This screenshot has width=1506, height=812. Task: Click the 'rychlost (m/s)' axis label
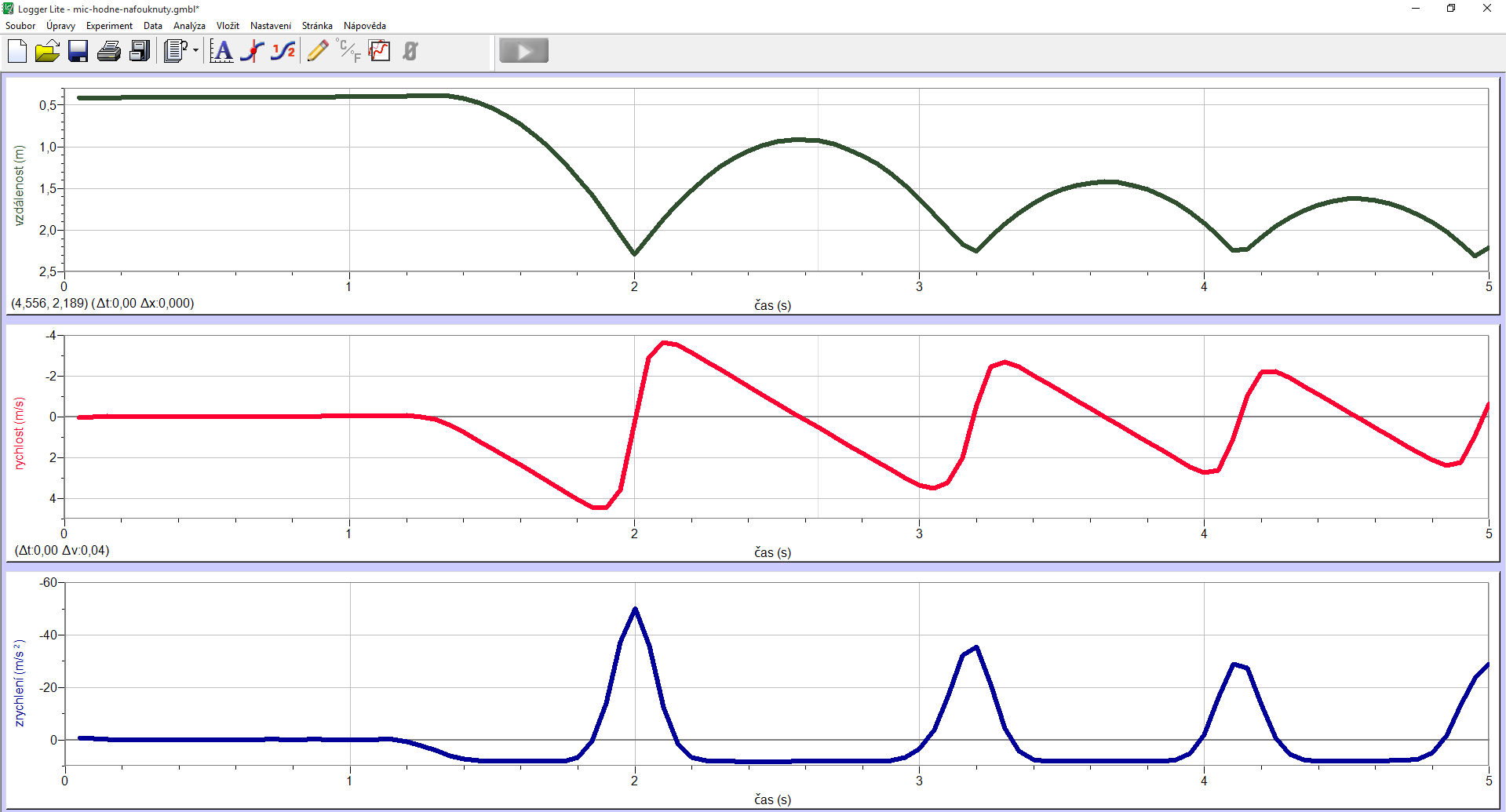(x=20, y=433)
